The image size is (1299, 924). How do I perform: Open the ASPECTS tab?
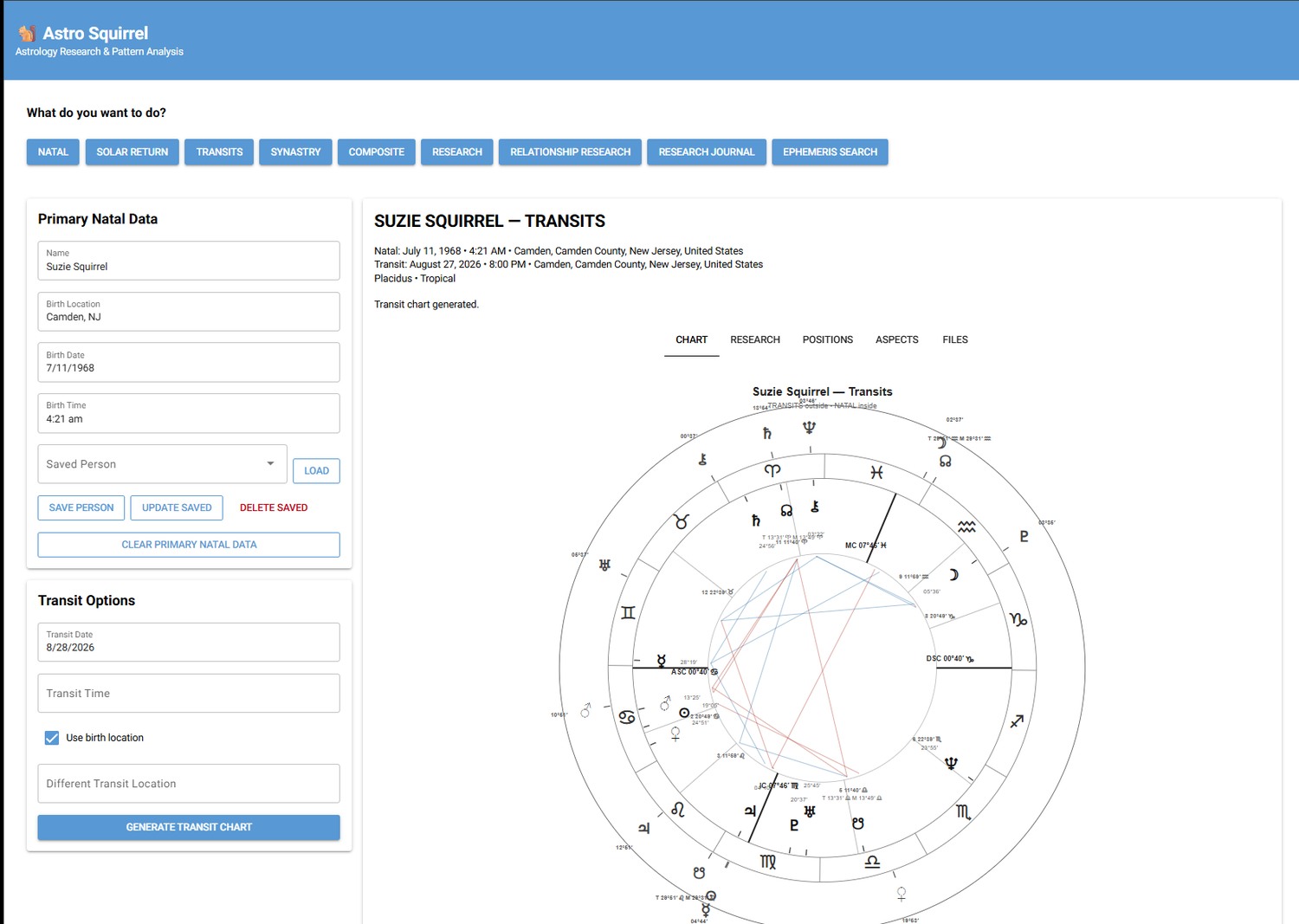coord(897,339)
